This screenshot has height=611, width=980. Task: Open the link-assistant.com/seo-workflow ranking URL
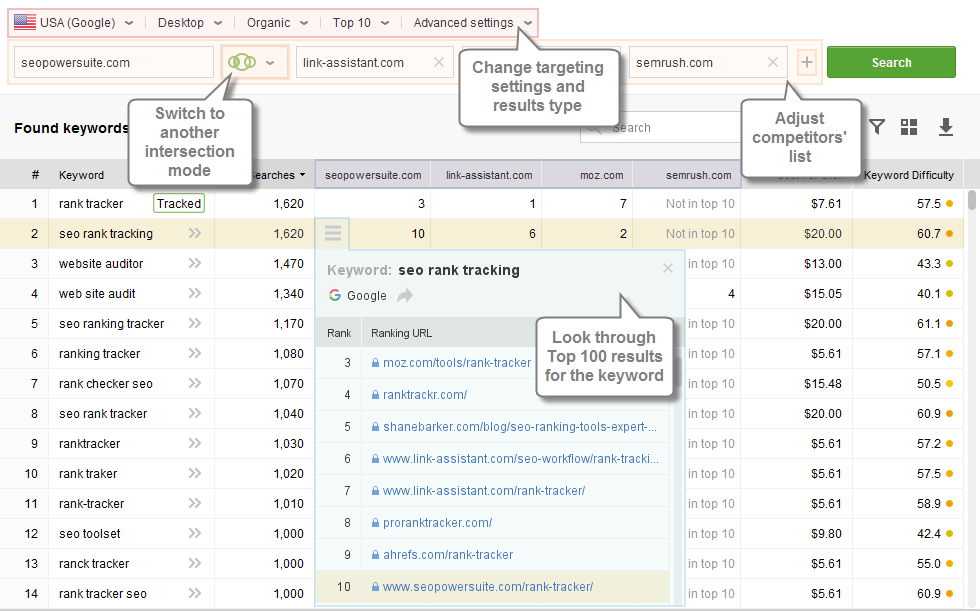coord(521,458)
